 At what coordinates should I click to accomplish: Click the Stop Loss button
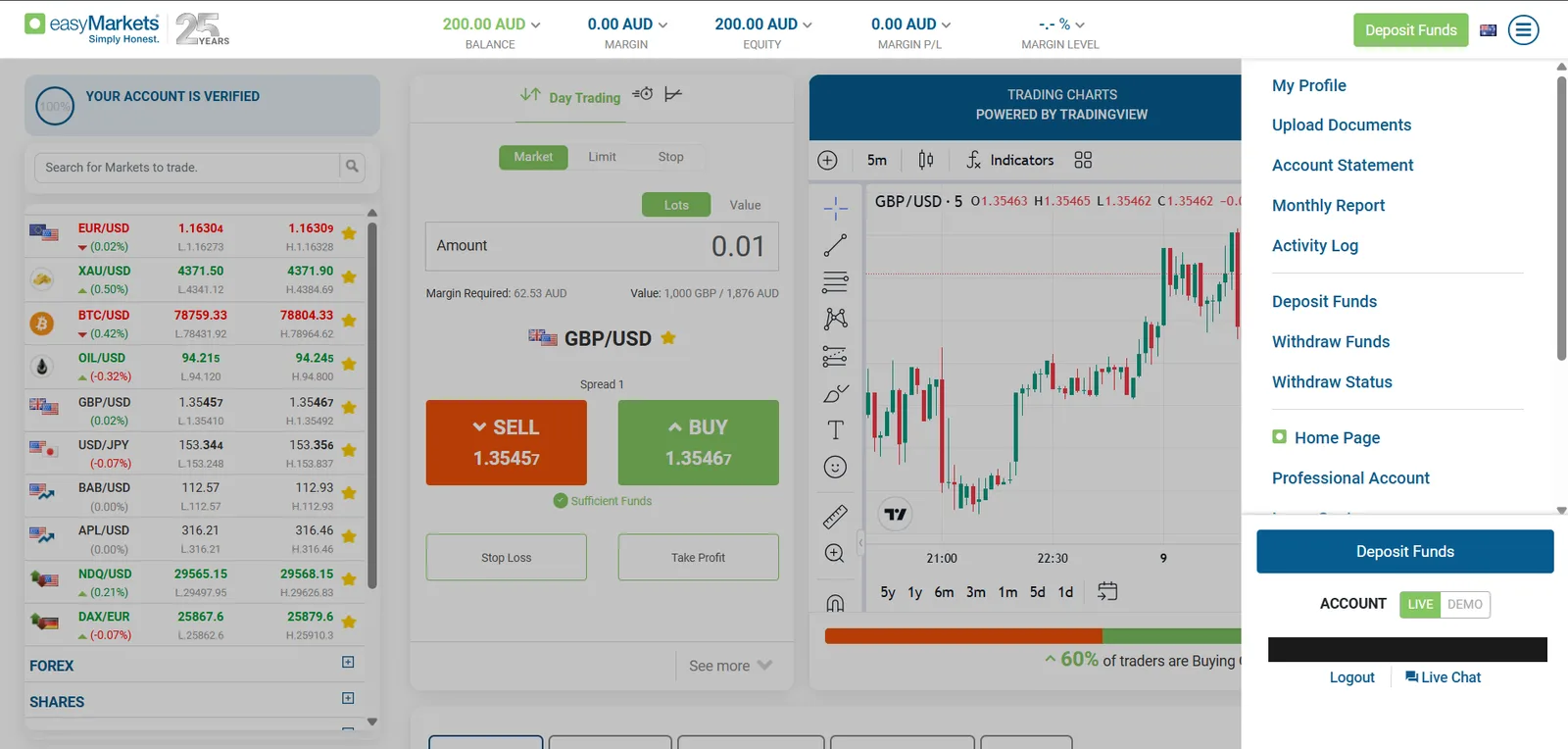[507, 557]
